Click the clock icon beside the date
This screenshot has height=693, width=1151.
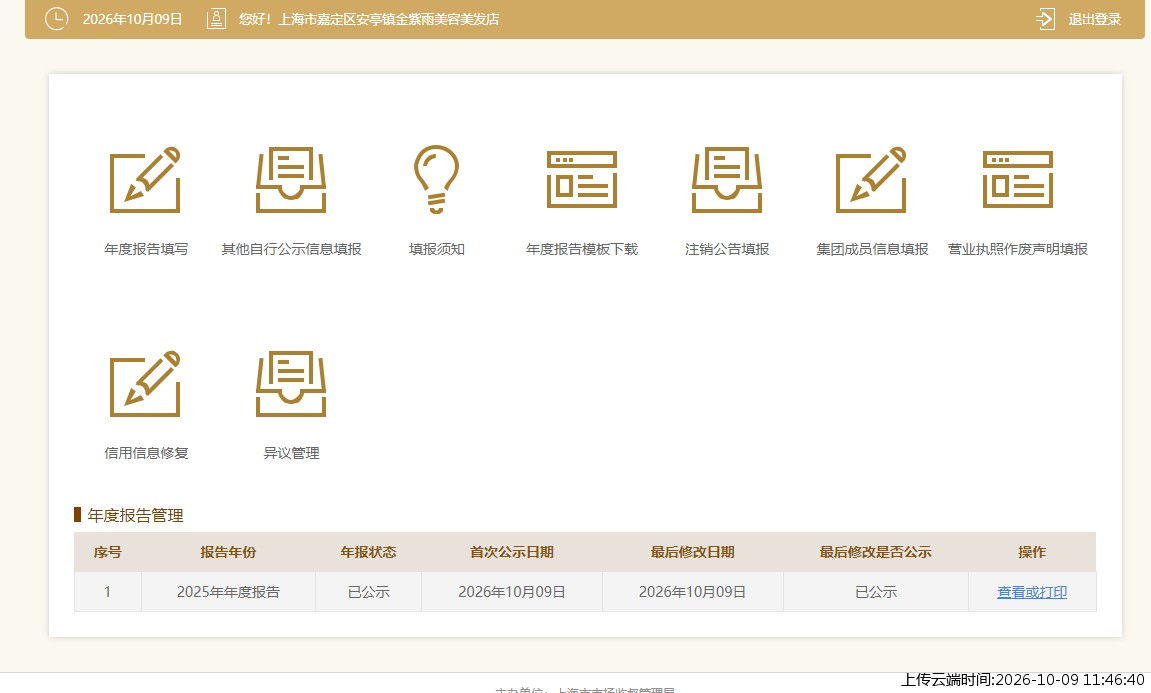pyautogui.click(x=57, y=19)
